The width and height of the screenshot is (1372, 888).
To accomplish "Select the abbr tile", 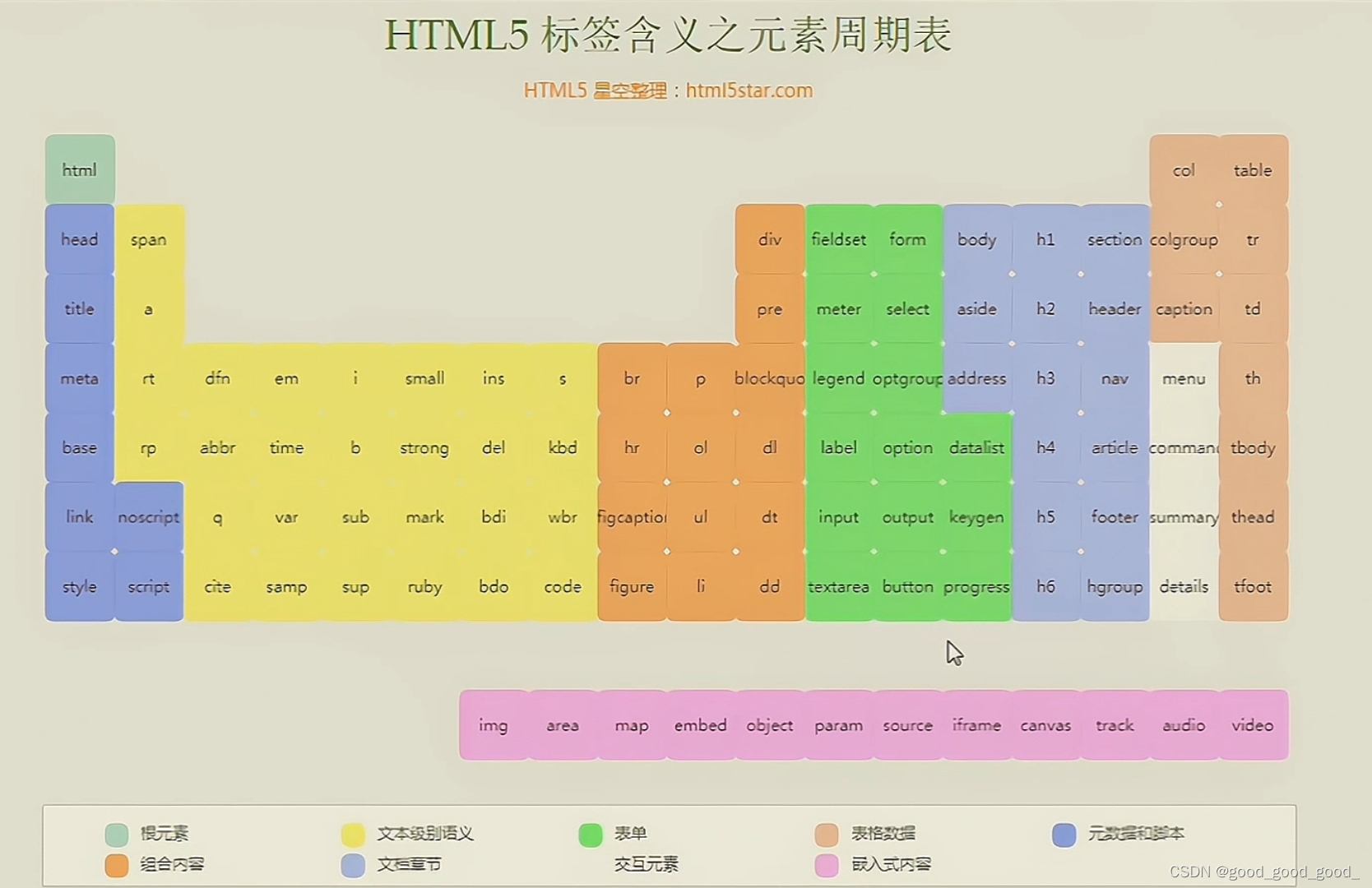I will pos(218,447).
